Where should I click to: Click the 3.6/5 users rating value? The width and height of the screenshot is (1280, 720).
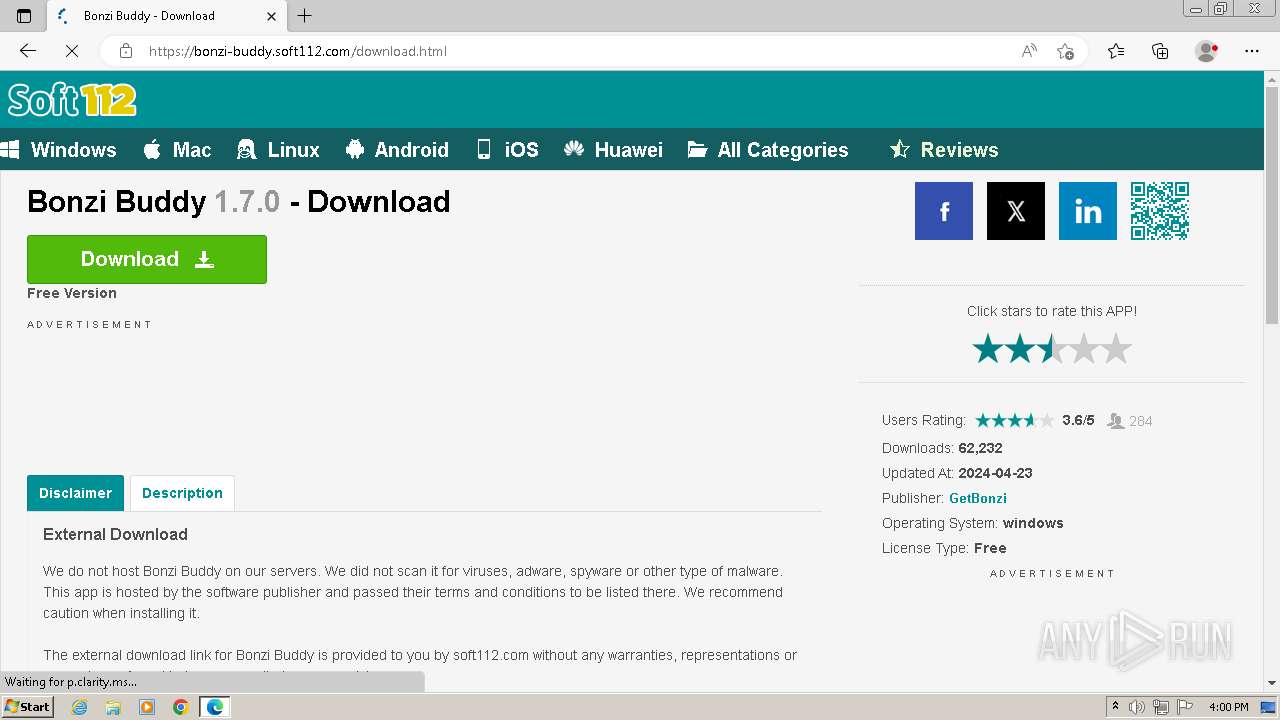click(x=1078, y=420)
